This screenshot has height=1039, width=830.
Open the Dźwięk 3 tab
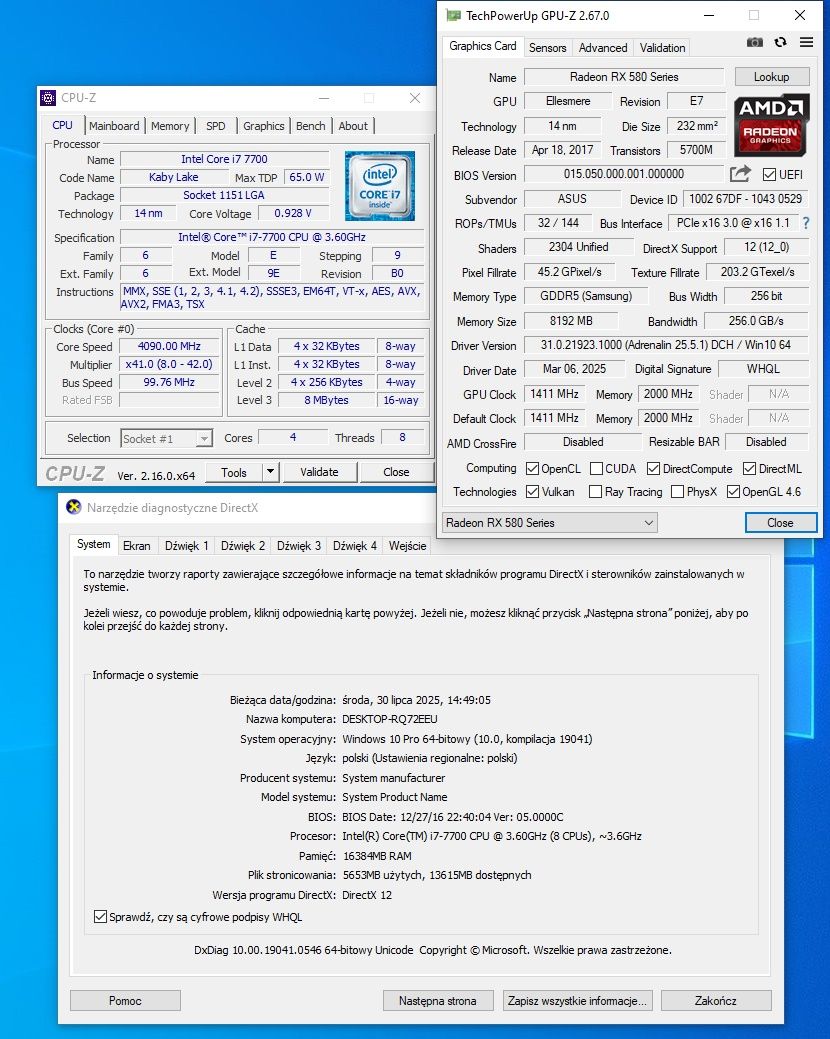pyautogui.click(x=299, y=545)
